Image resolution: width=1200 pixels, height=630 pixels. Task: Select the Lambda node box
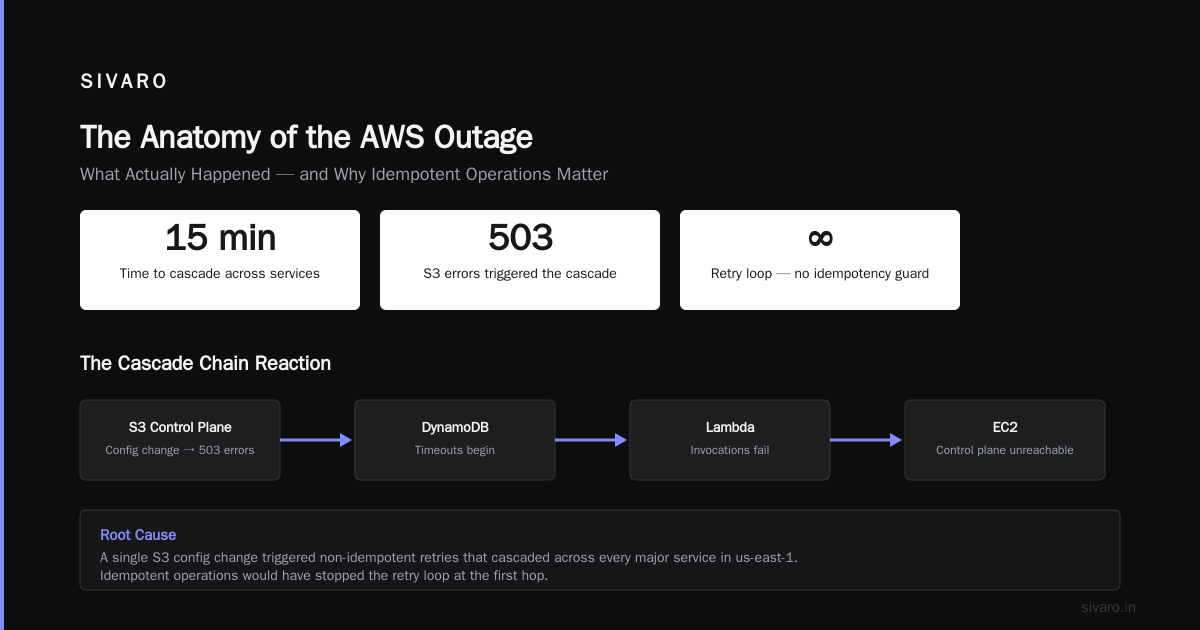click(x=730, y=440)
